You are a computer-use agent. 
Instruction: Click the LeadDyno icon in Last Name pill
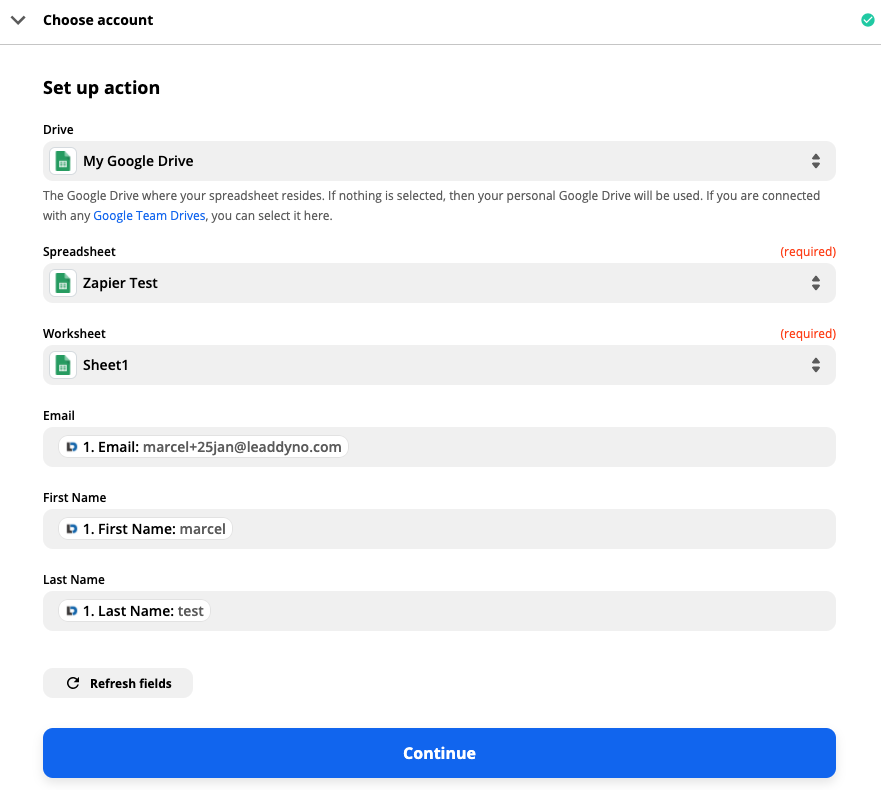(72, 611)
